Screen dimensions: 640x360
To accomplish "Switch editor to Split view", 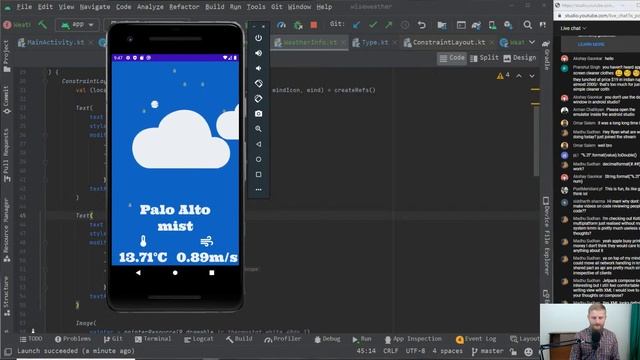I will coord(484,58).
